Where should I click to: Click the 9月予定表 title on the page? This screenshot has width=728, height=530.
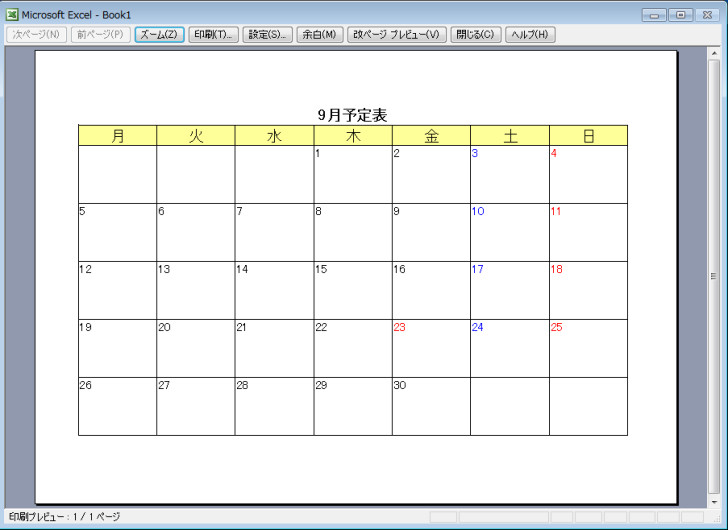[352, 115]
